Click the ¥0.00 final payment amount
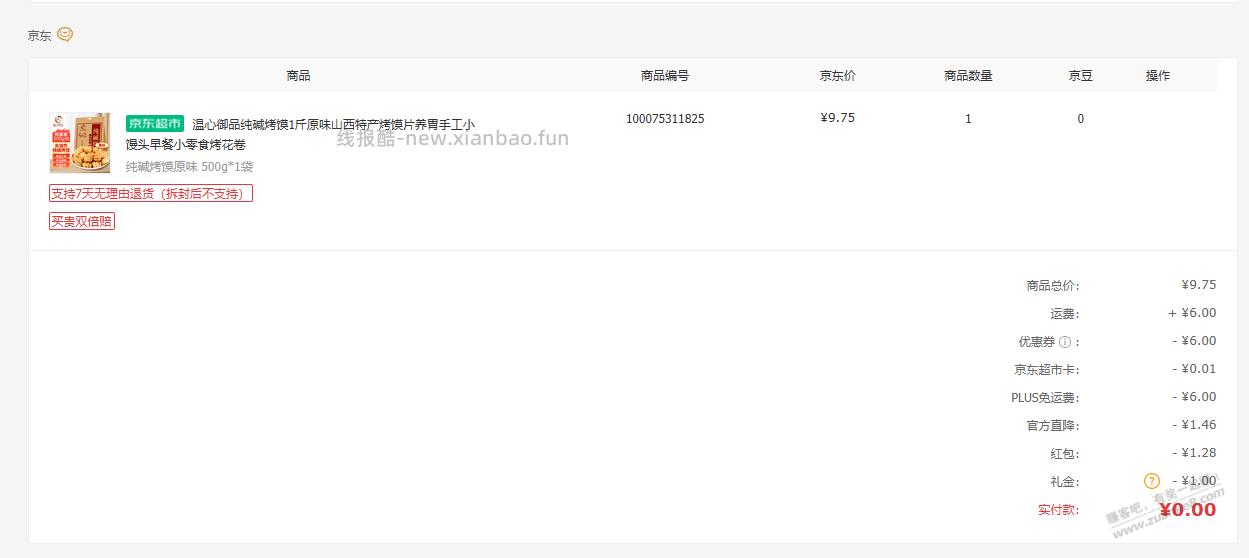1249x558 pixels. (x=1186, y=510)
